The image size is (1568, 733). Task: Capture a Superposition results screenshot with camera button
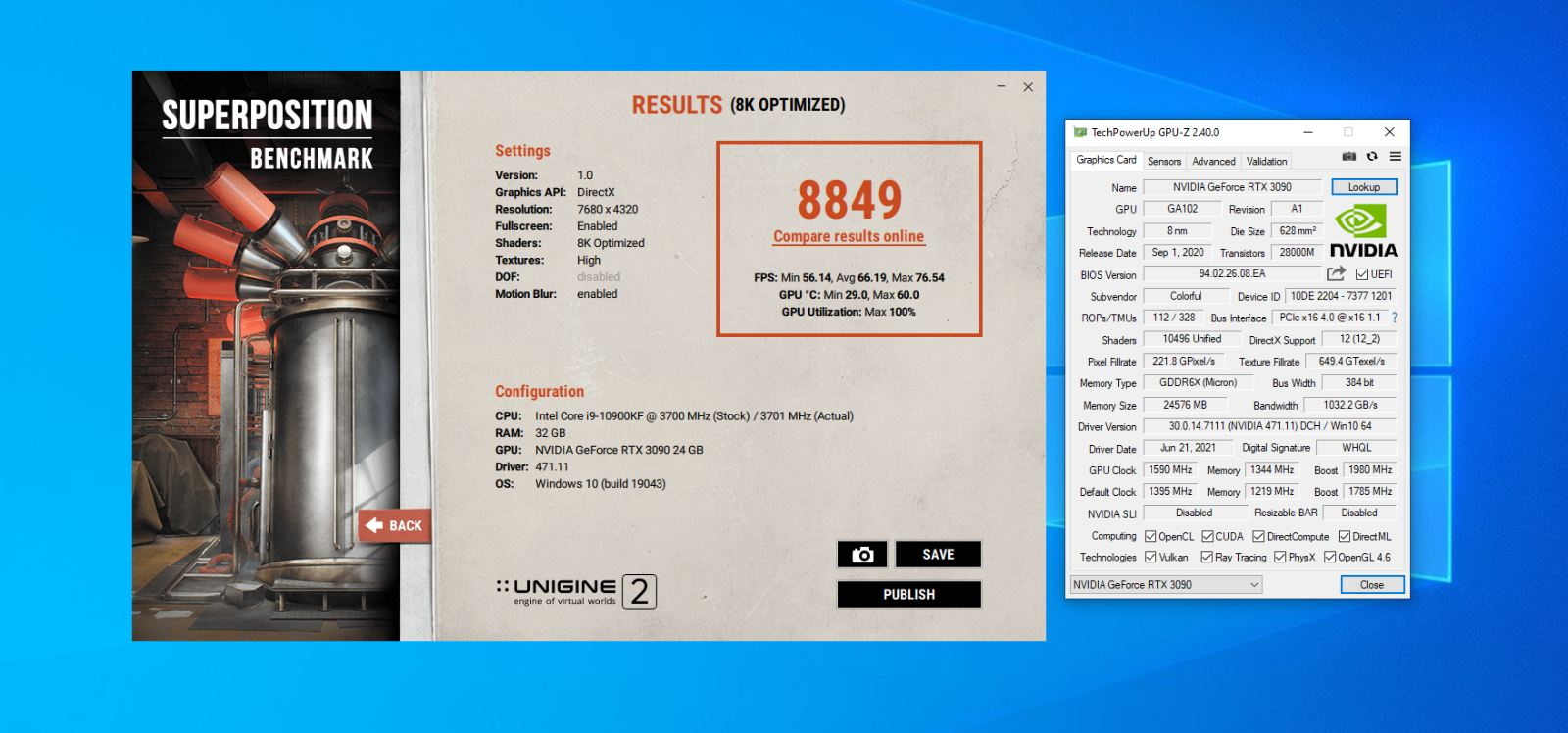coord(862,555)
